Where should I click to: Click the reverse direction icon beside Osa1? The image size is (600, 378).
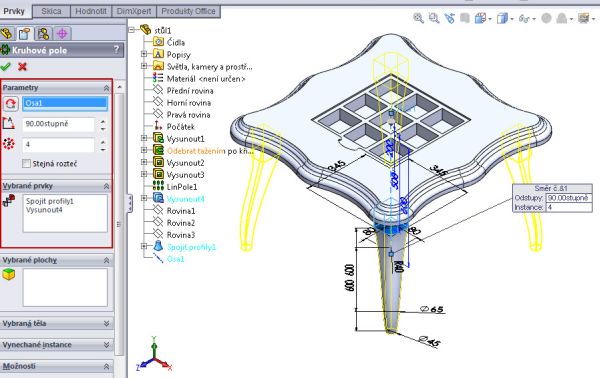click(11, 104)
